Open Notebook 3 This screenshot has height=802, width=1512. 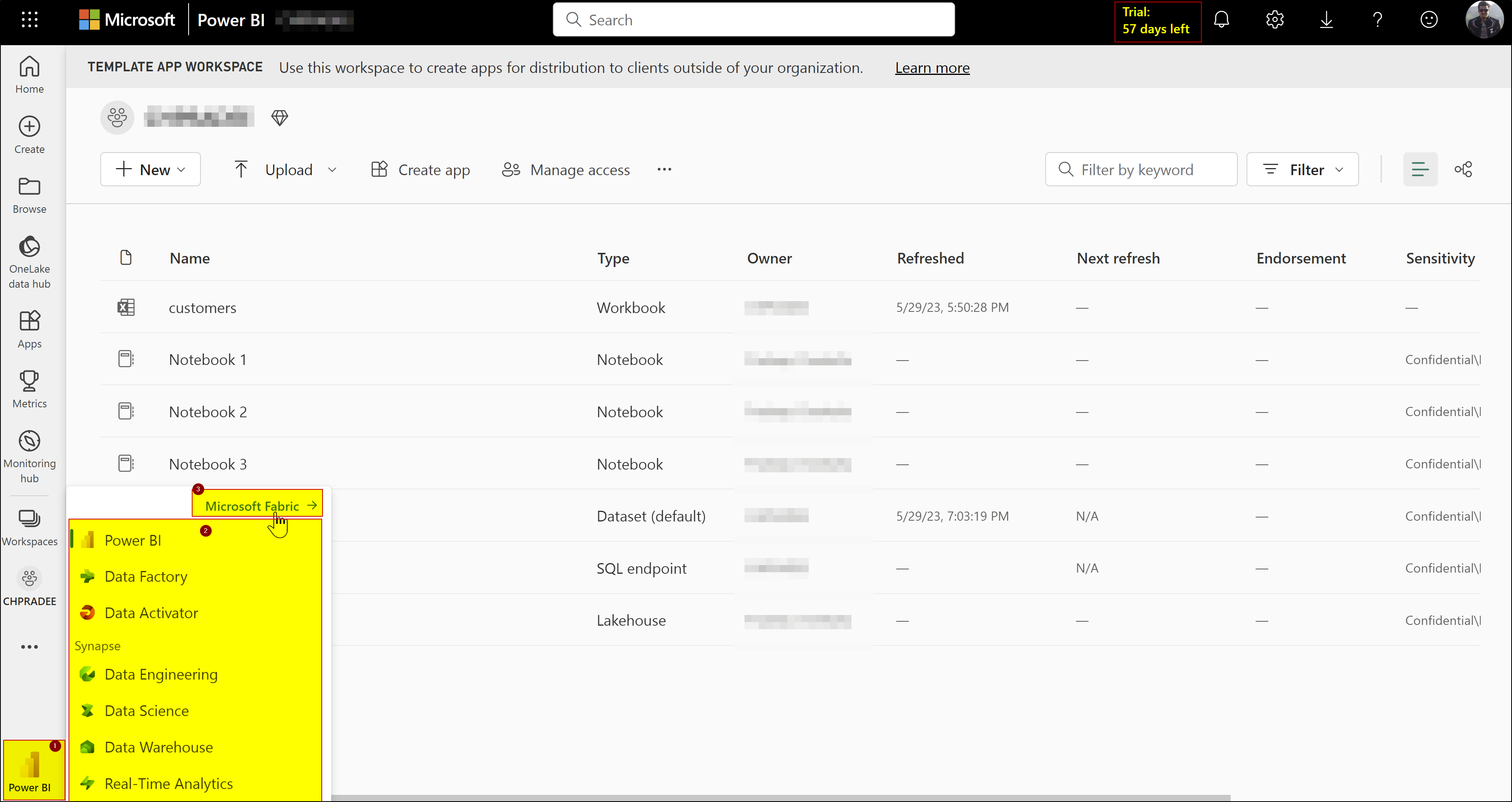pyautogui.click(x=208, y=464)
